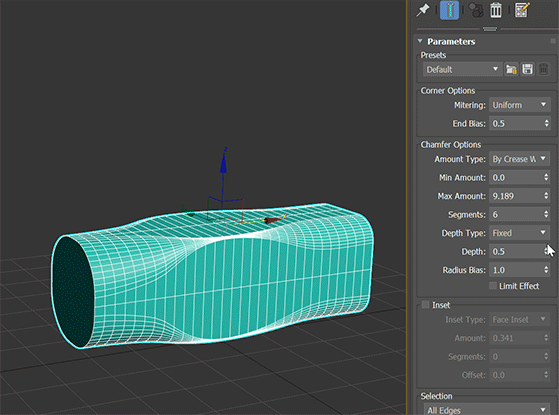Click the Segments value field
Screen dimensions: 559x415
(516, 214)
